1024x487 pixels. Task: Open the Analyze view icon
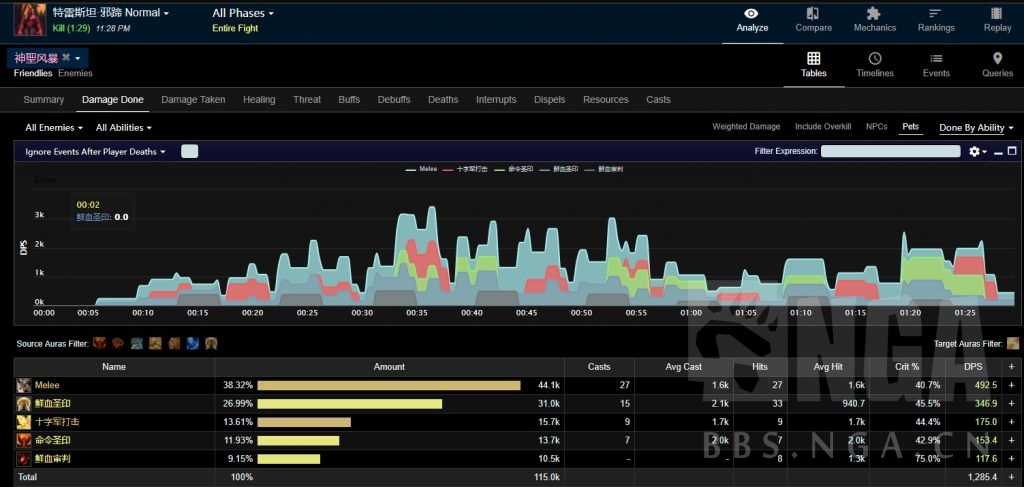[x=752, y=14]
